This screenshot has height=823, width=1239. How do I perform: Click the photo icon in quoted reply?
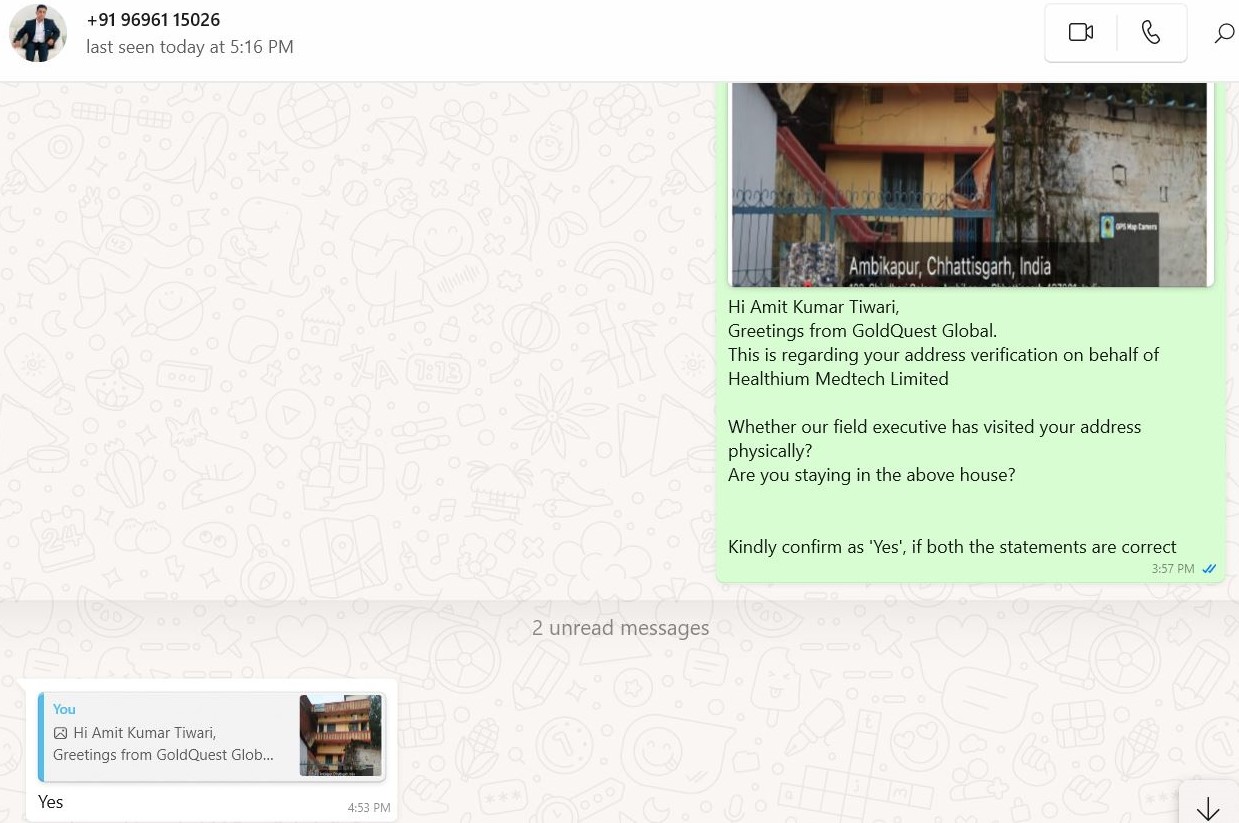pyautogui.click(x=60, y=733)
